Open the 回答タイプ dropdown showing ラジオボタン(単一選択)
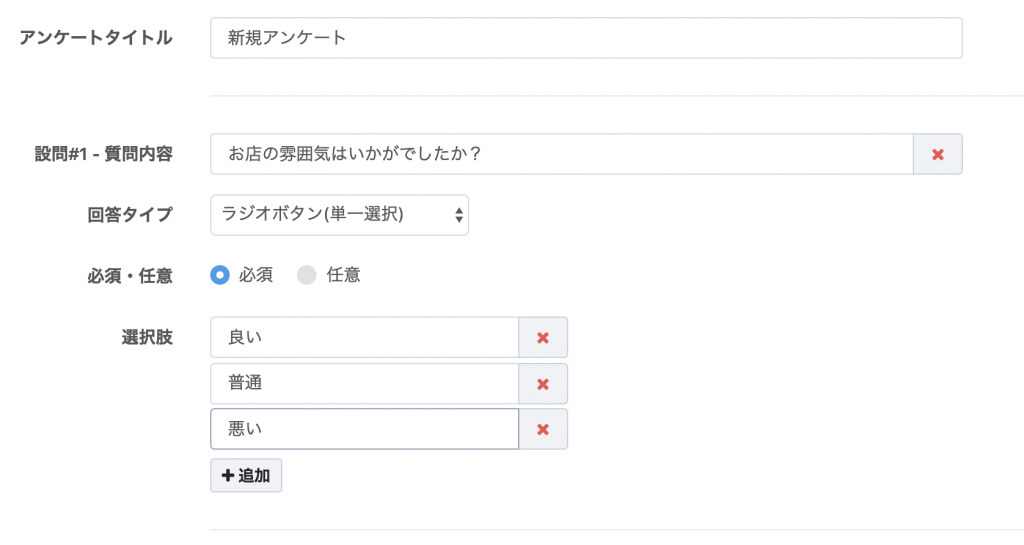This screenshot has width=1024, height=545. tap(340, 215)
